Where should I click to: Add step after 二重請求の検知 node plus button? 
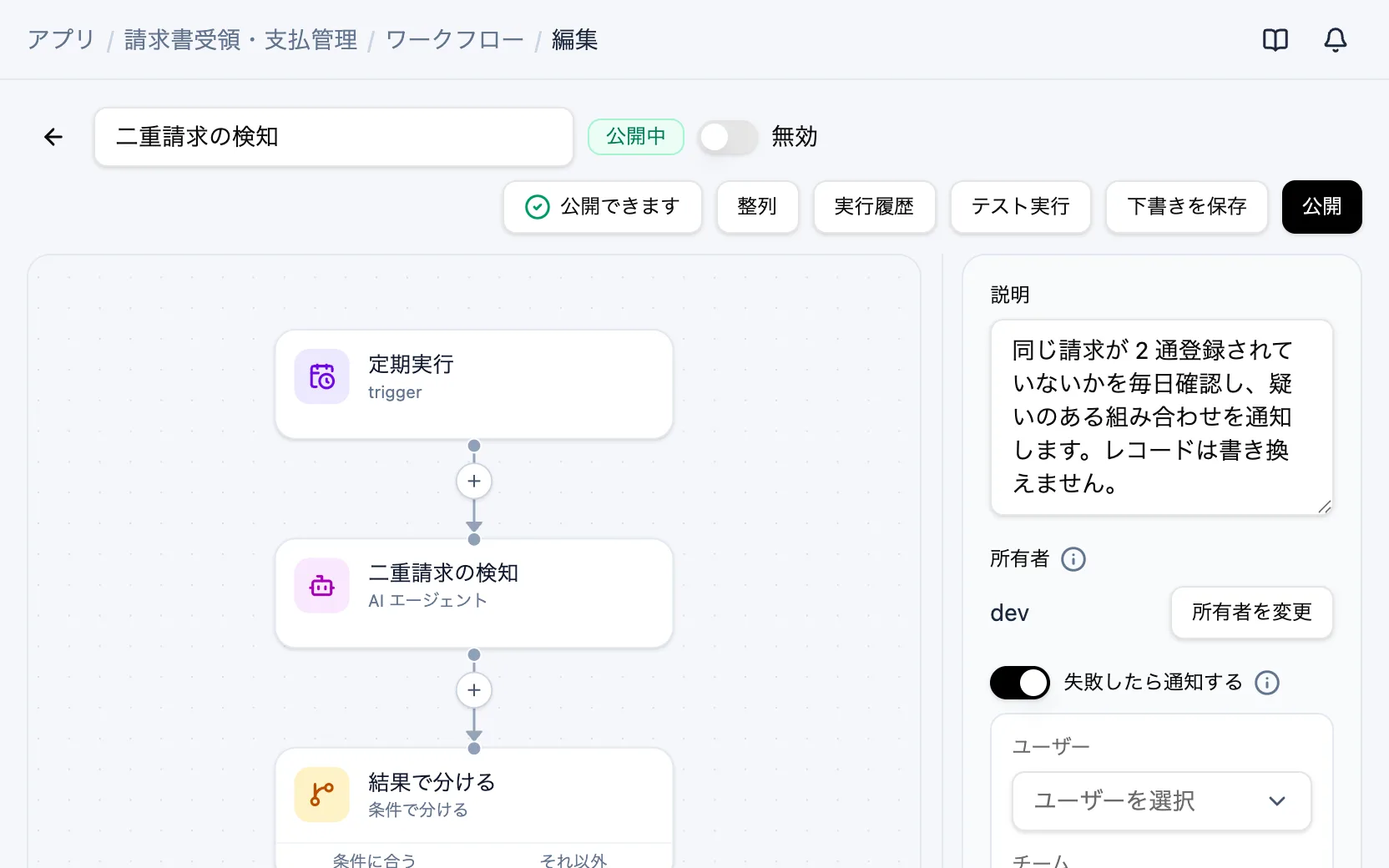tap(474, 690)
